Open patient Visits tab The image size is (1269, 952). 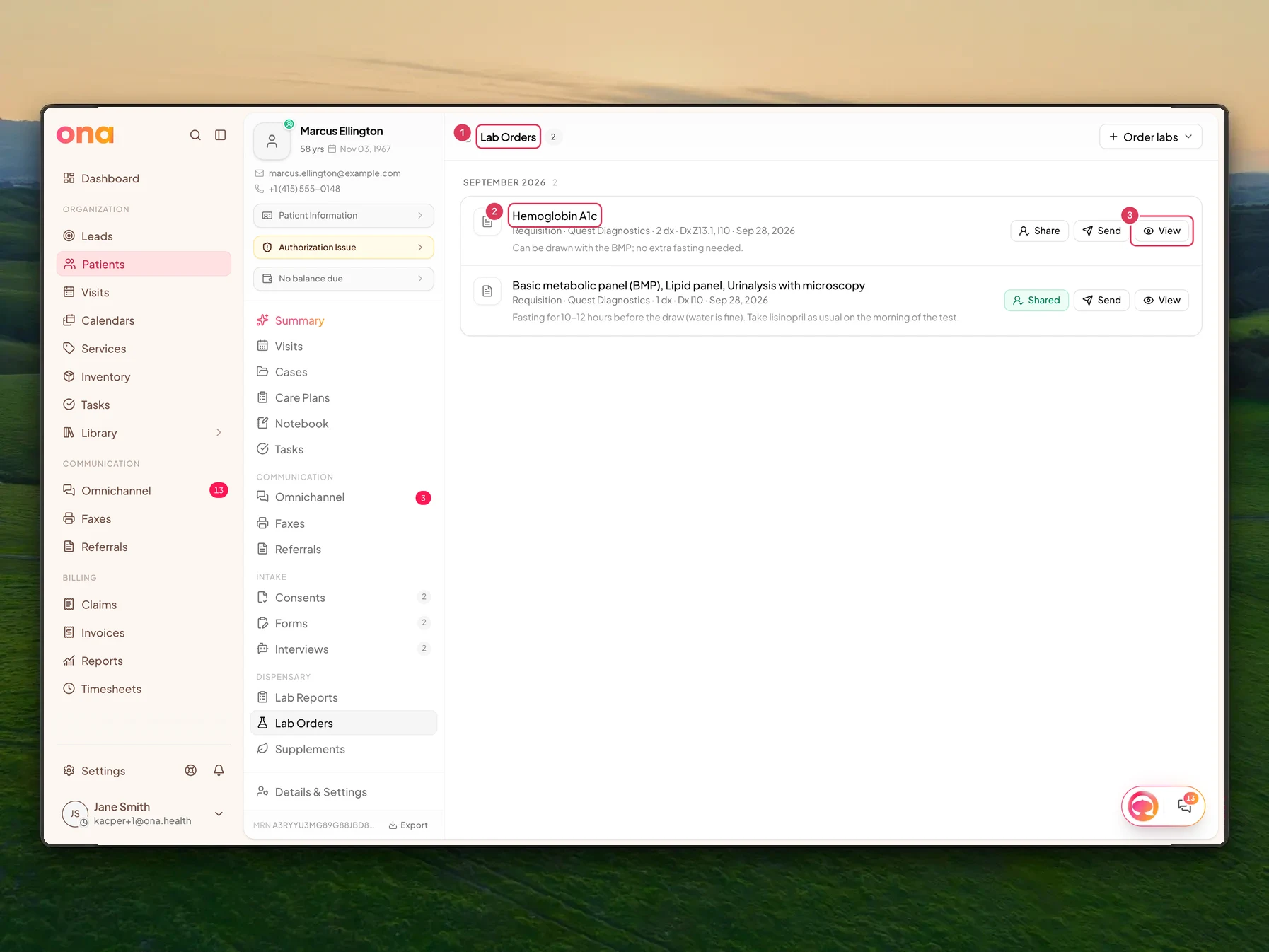pyautogui.click(x=344, y=346)
